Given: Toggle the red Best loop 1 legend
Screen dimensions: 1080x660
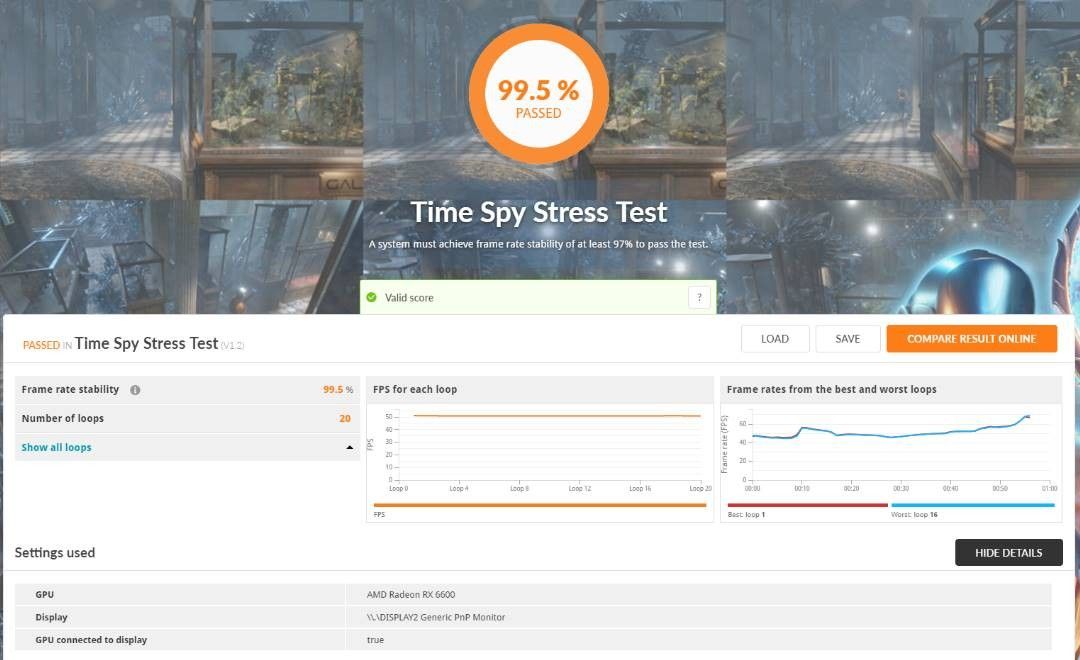Looking at the screenshot, I should coord(807,505).
